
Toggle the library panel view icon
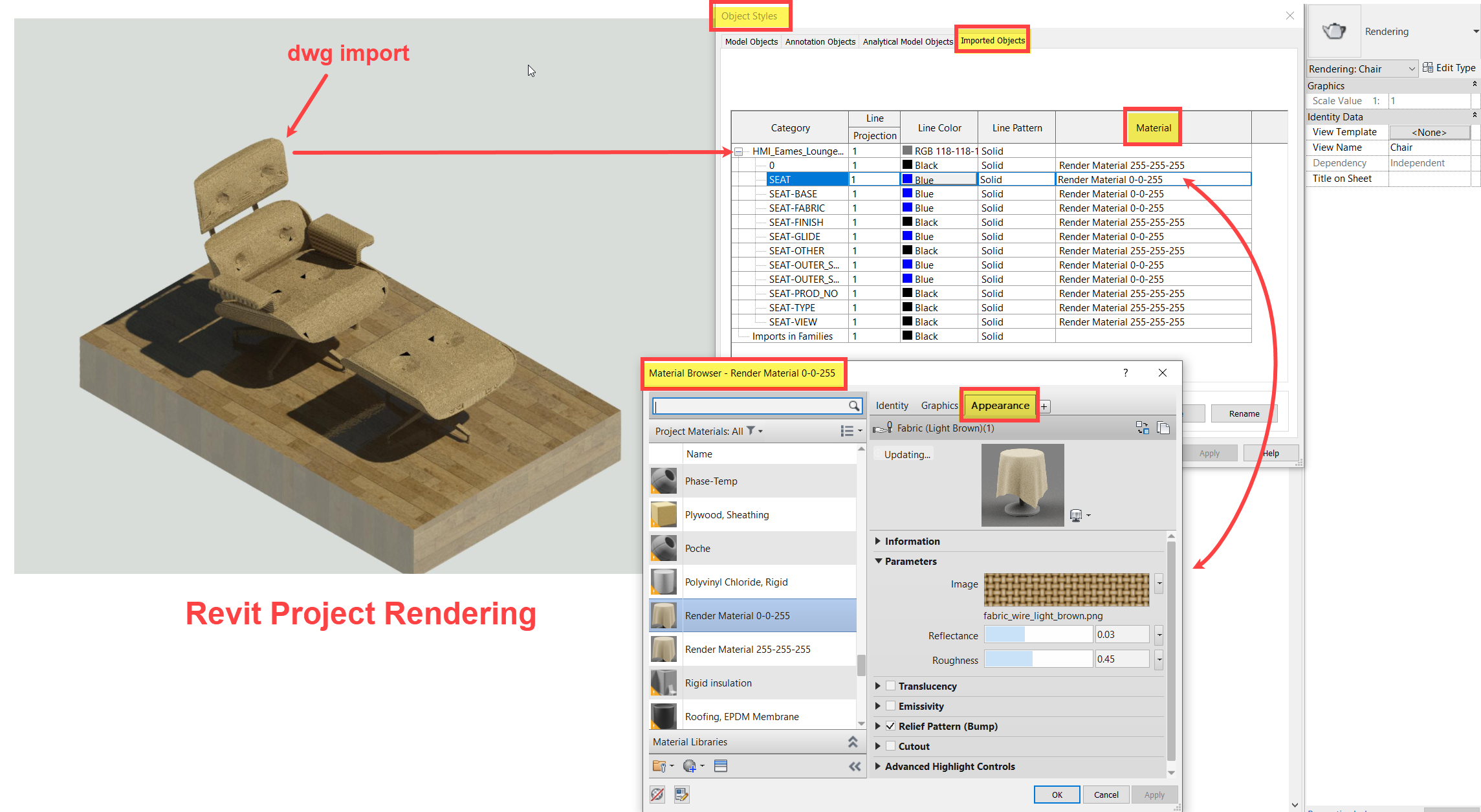pos(721,765)
